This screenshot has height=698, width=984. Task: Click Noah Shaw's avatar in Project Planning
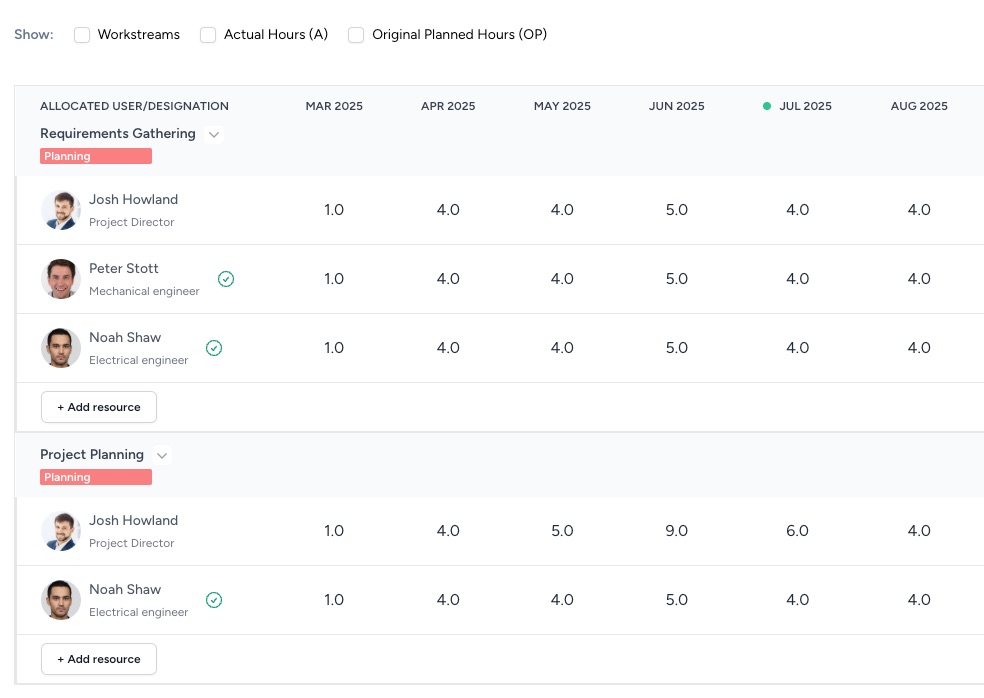61,600
